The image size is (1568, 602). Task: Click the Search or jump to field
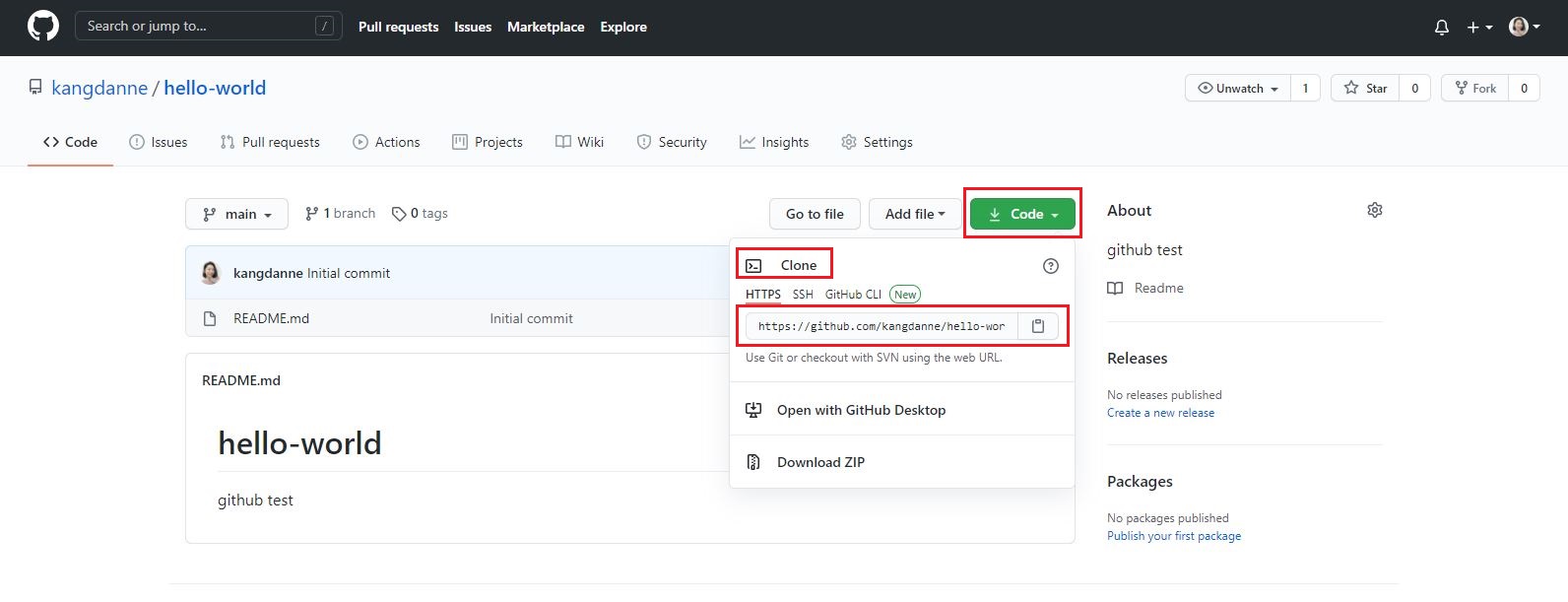tap(209, 27)
